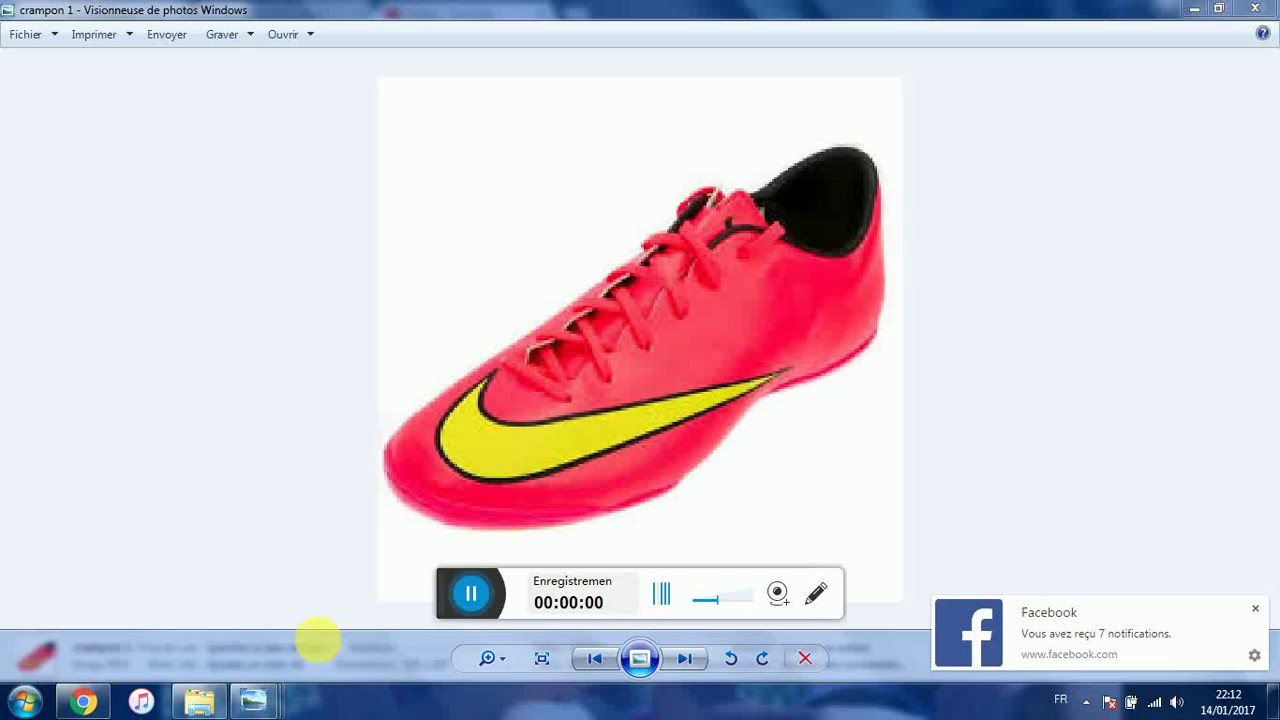
Task: Click the magnifier zoom icon in photo viewer
Action: coord(487,658)
